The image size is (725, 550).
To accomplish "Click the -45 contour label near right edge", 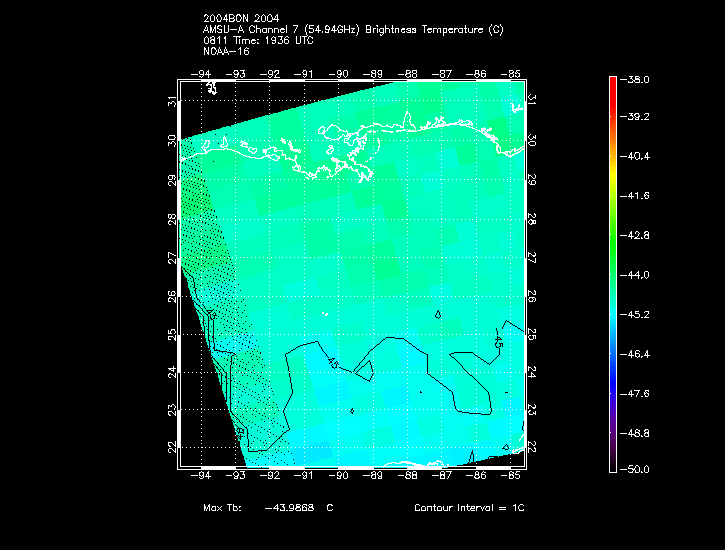I will (498, 338).
